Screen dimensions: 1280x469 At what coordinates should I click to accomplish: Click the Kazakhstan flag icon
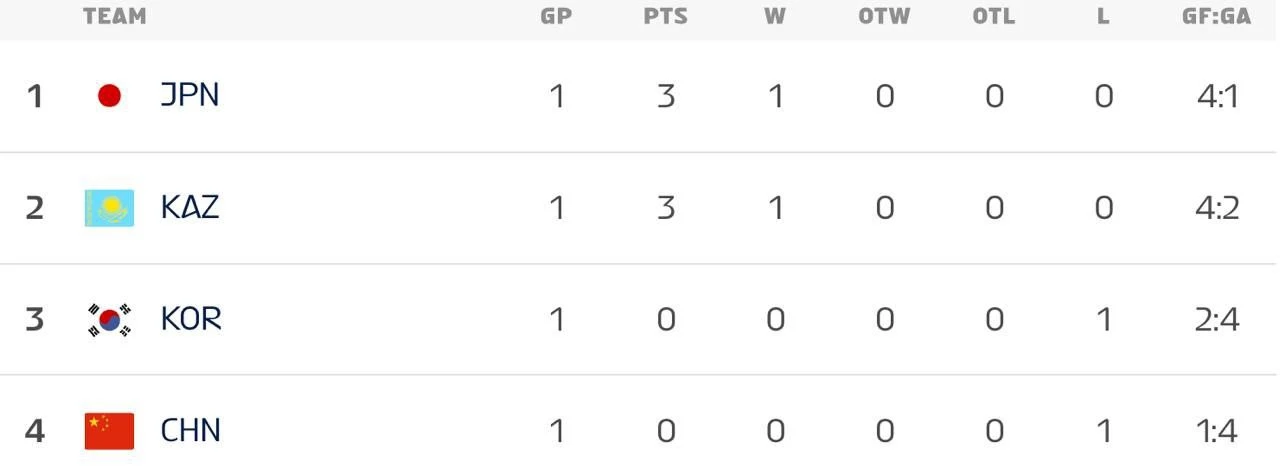tap(109, 208)
